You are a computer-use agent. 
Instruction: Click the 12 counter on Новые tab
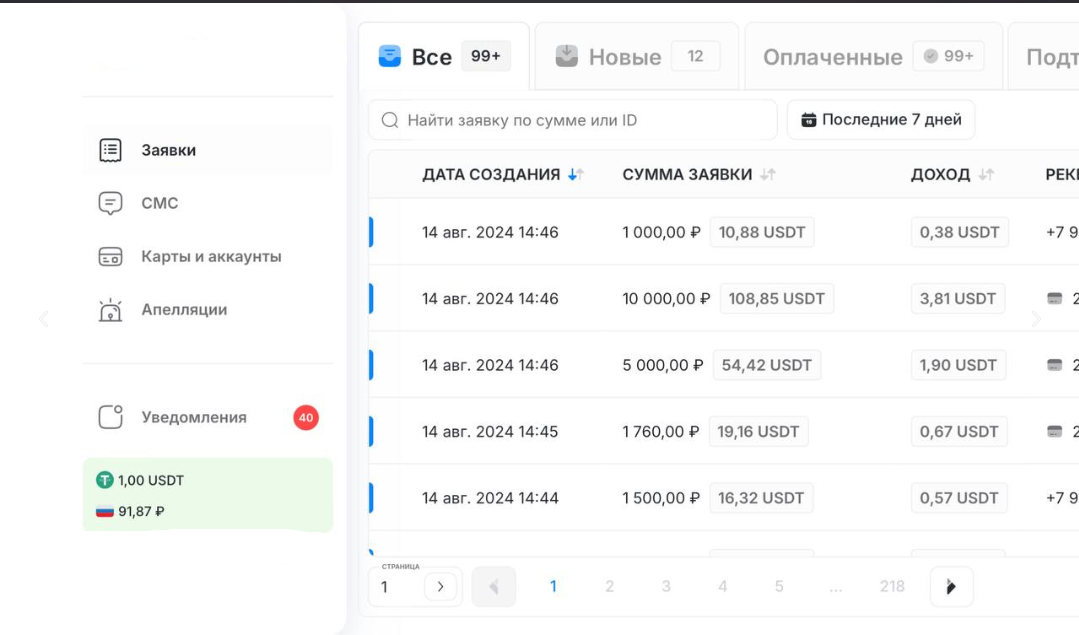(x=695, y=56)
